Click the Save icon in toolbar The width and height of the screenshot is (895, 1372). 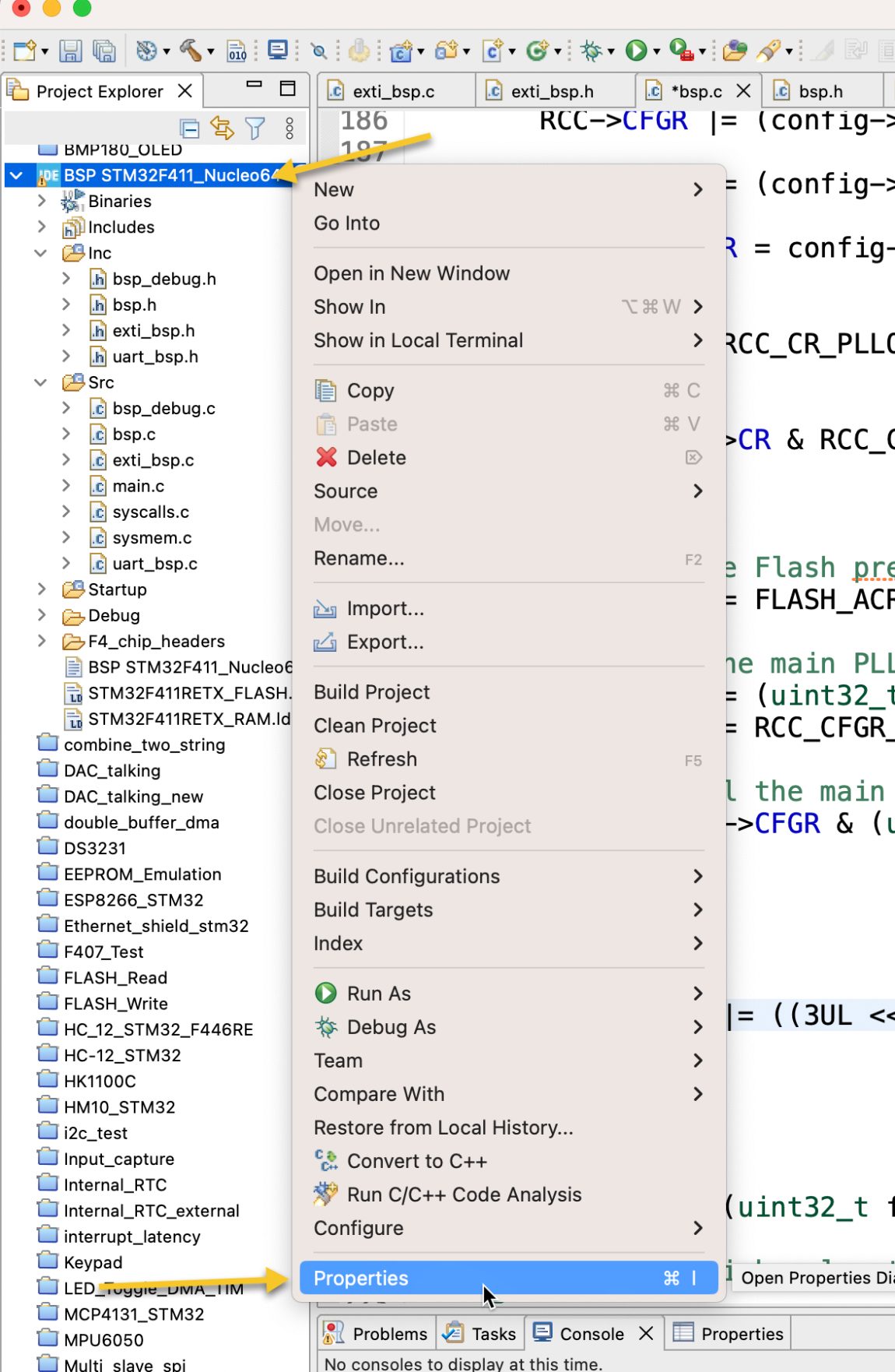[71, 51]
